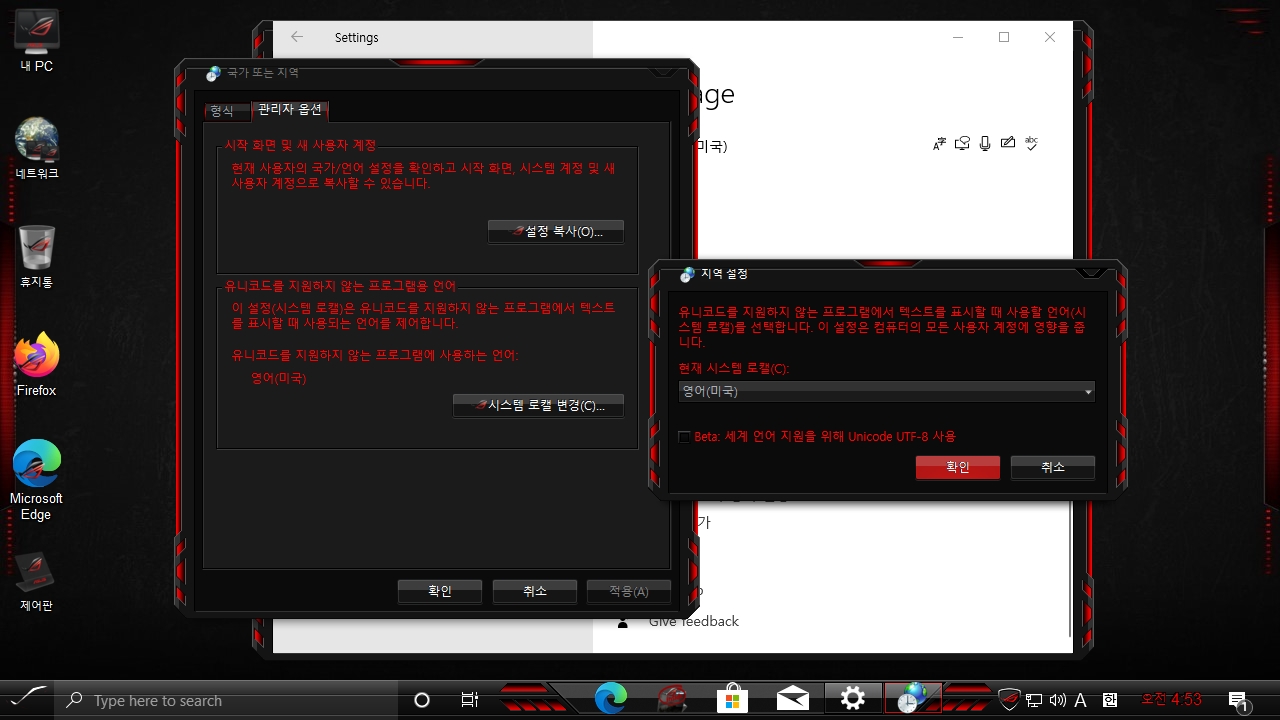The height and width of the screenshot is (720, 1280).
Task: Toggle the 한 Korean IME indicator
Action: pos(1110,701)
